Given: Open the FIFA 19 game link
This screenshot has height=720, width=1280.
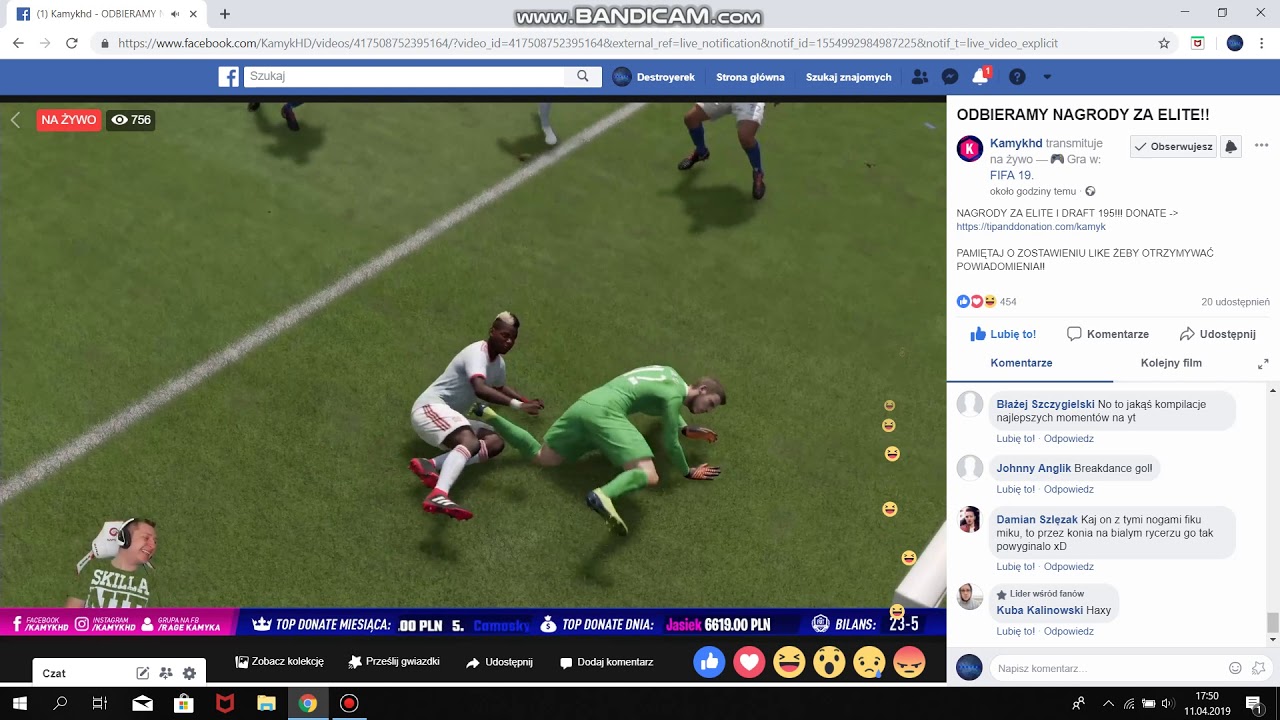Looking at the screenshot, I should [1011, 175].
